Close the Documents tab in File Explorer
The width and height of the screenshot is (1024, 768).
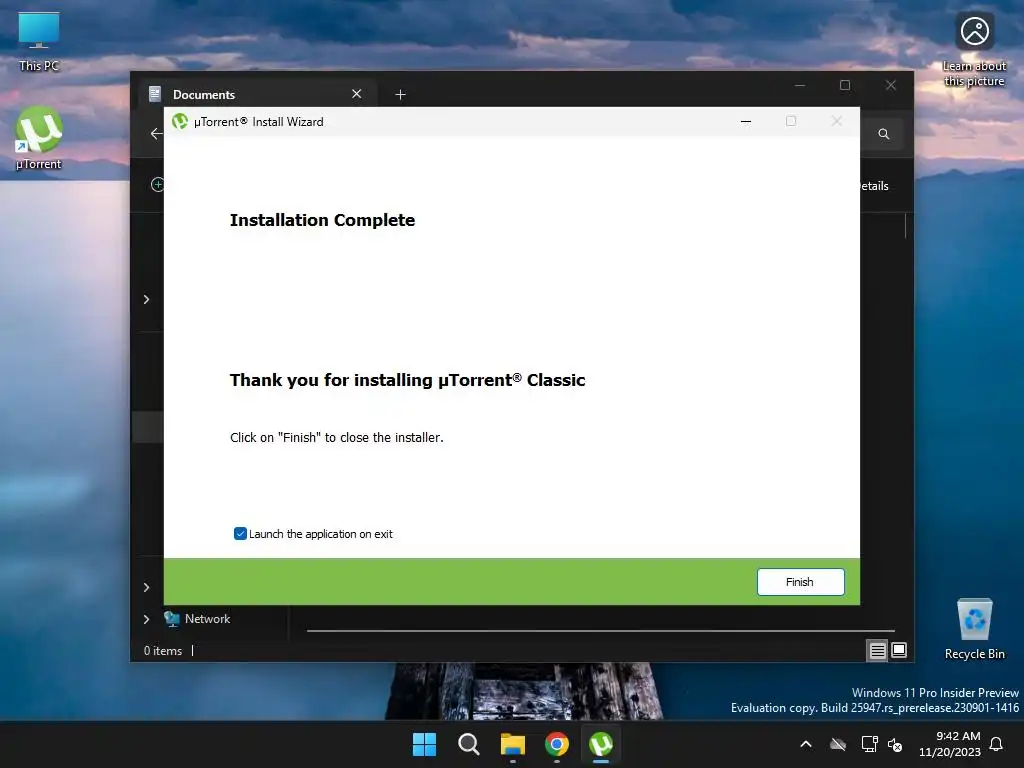(x=357, y=94)
